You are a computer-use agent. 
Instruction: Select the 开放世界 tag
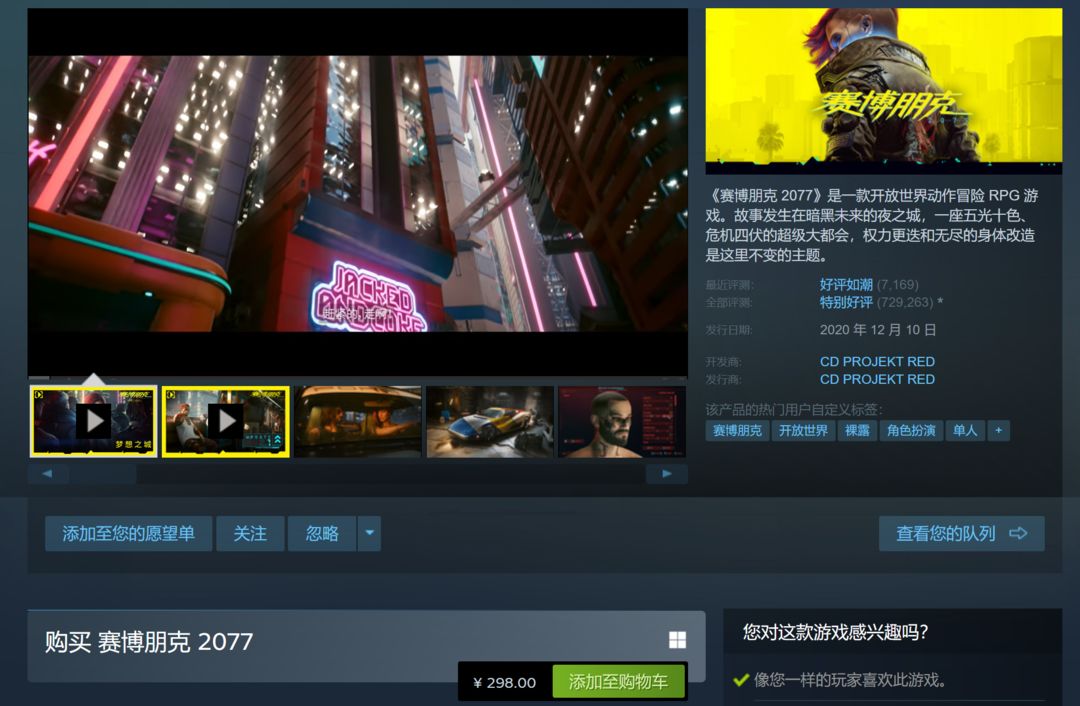[803, 430]
